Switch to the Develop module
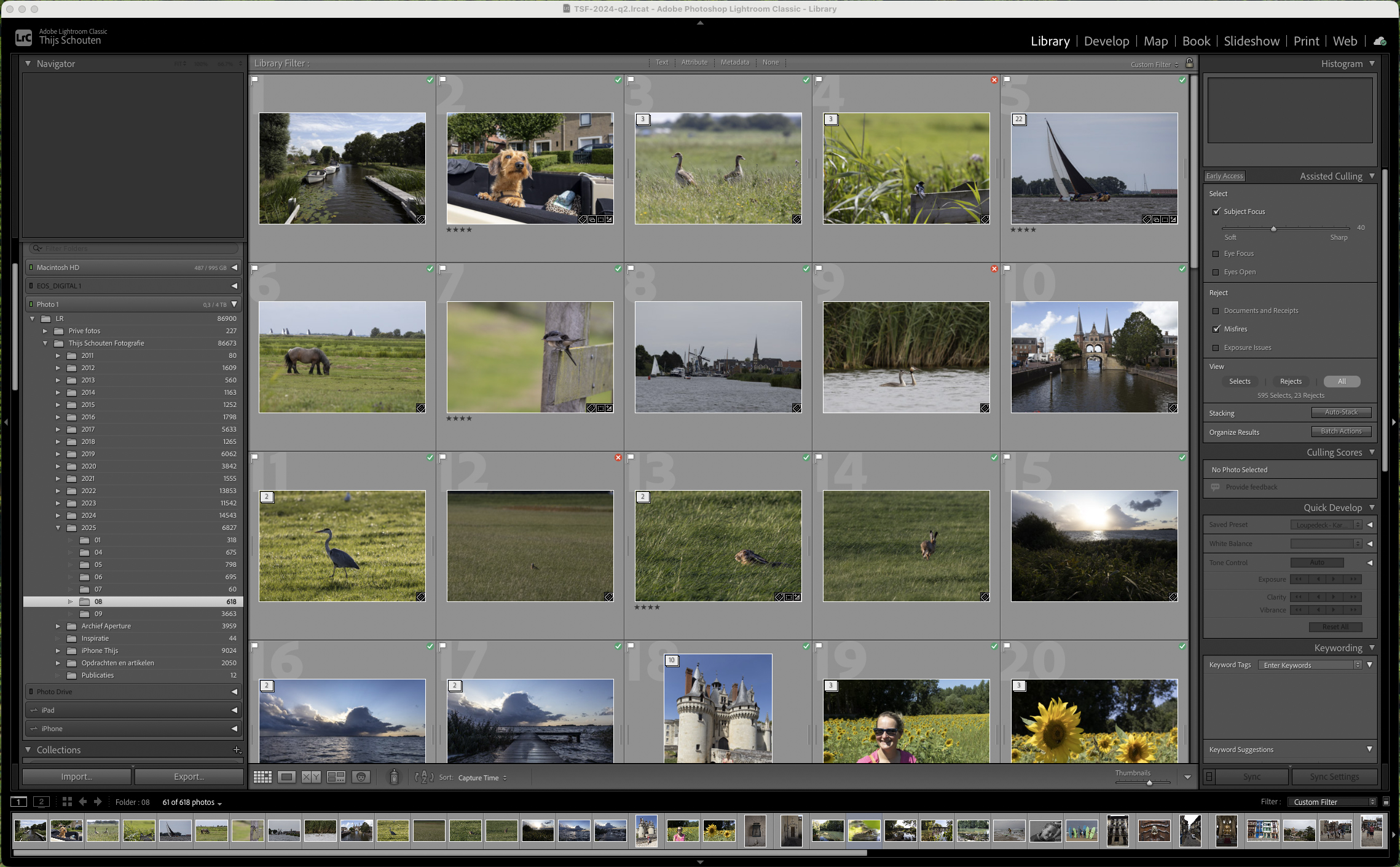This screenshot has height=867, width=1400. [x=1106, y=41]
